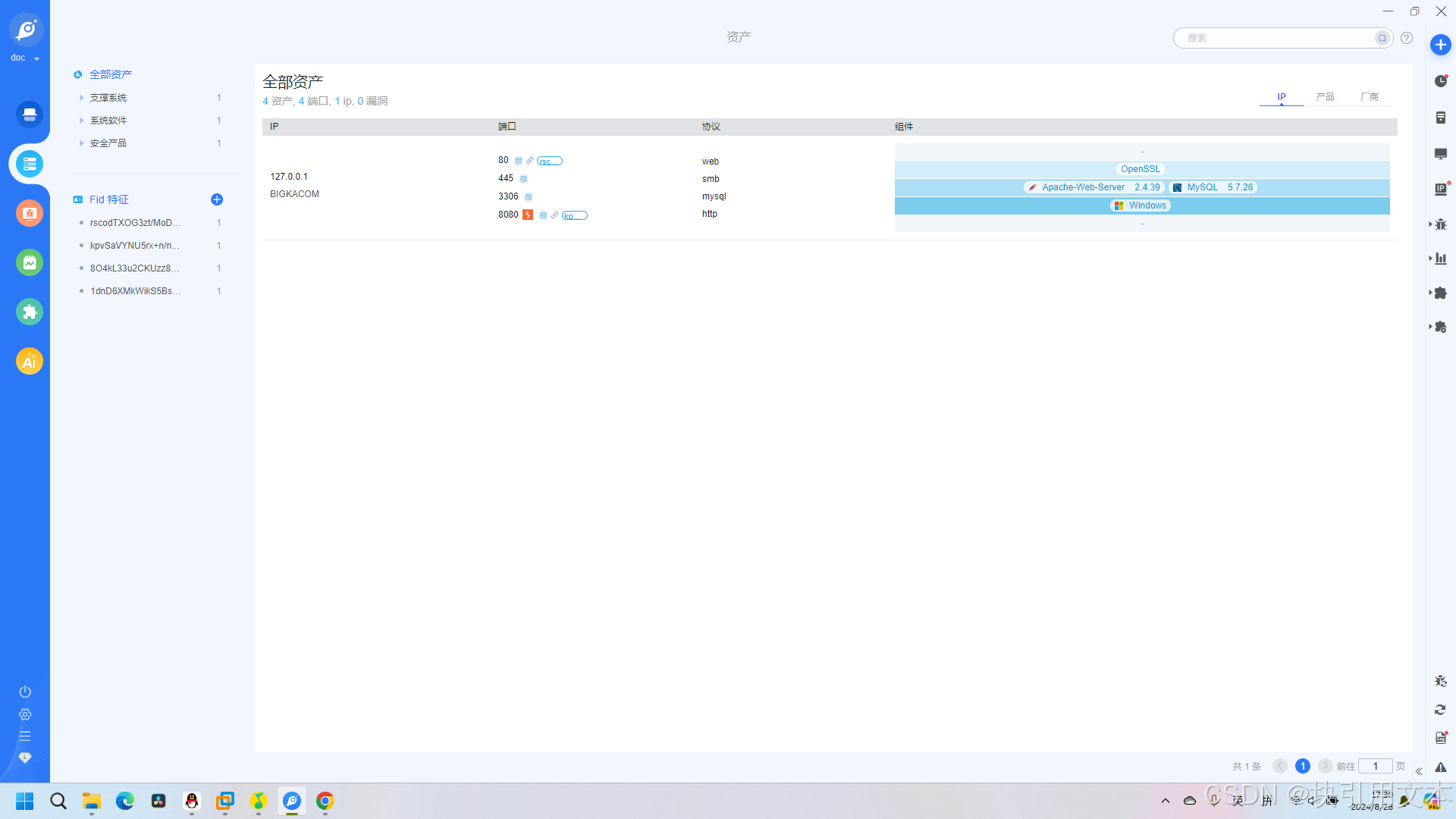Click the bug vulnerability icon in right sidebar
Screen dimensions: 1456x819
[1441, 224]
